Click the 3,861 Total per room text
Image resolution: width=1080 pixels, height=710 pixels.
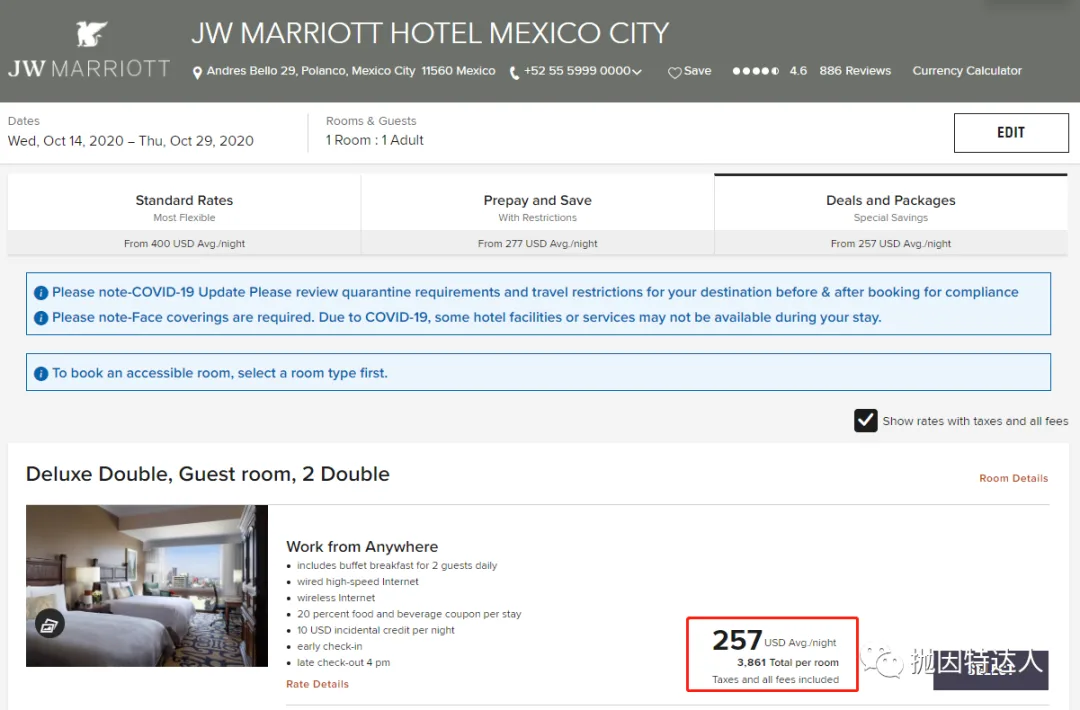788,662
